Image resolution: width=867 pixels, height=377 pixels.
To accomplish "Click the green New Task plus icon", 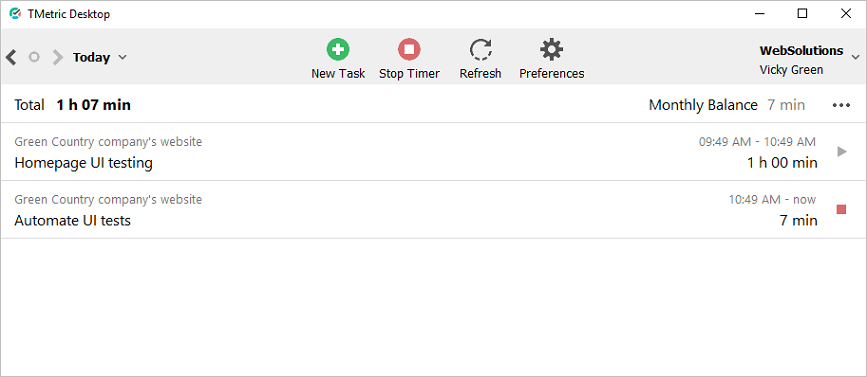I will tap(337, 49).
